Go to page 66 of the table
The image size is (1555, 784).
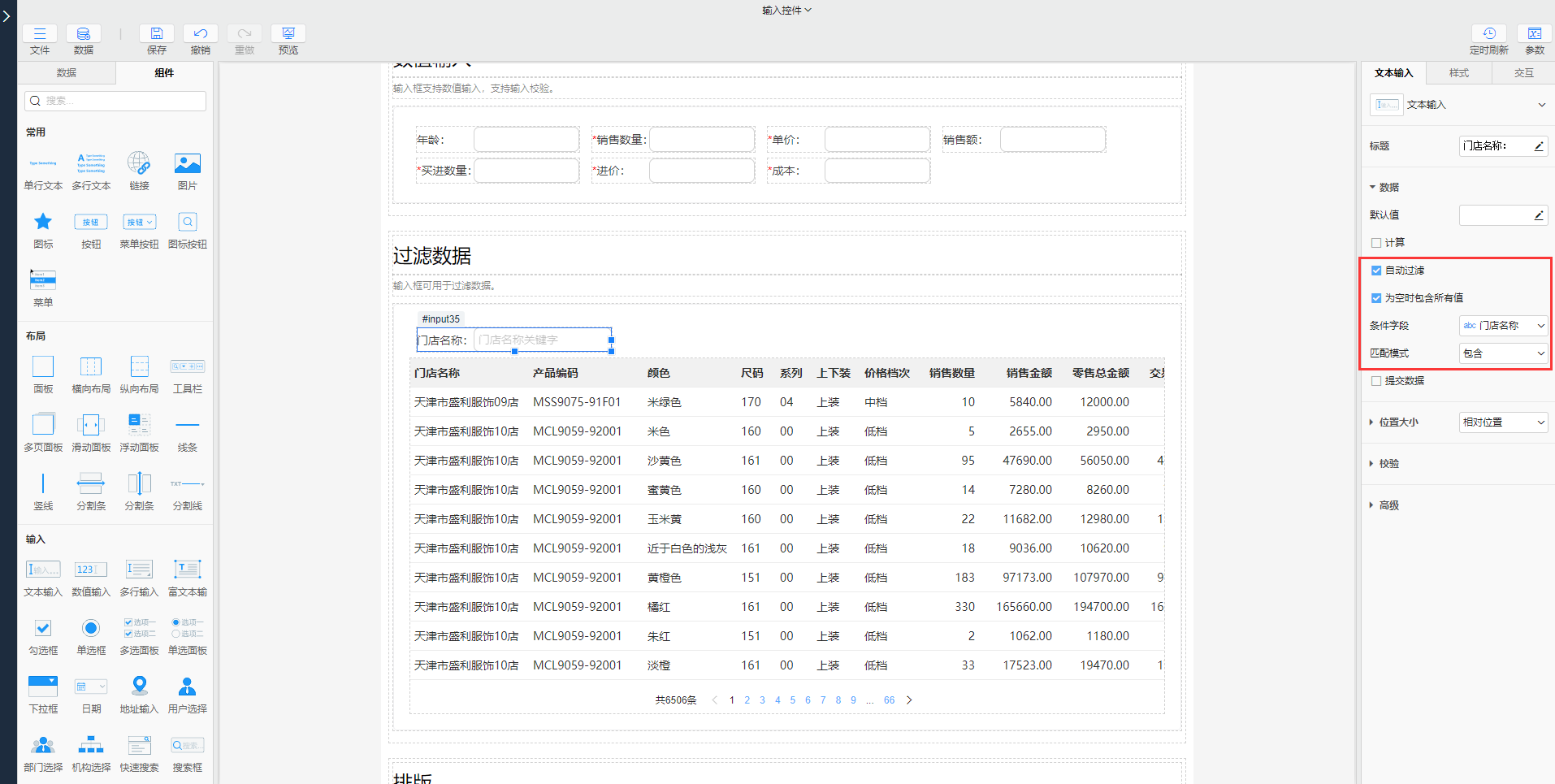[890, 700]
